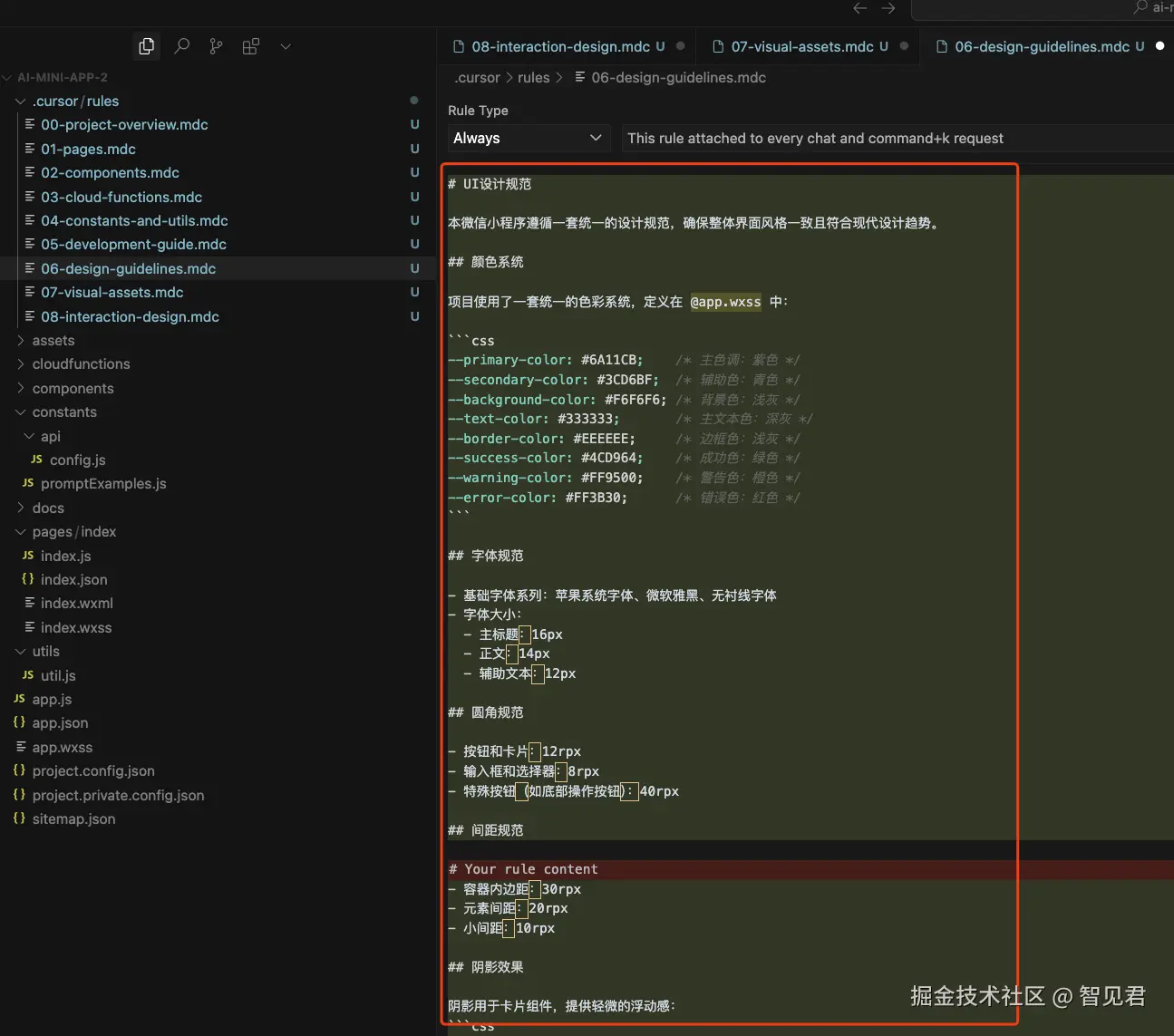Open Rule Type Always dropdown
Image resolution: width=1174 pixels, height=1036 pixels.
coord(528,138)
